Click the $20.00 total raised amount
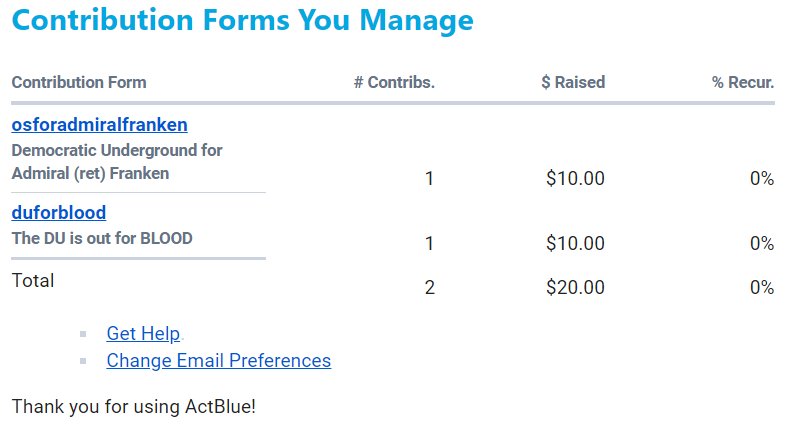This screenshot has height=424, width=786. pyautogui.click(x=575, y=288)
